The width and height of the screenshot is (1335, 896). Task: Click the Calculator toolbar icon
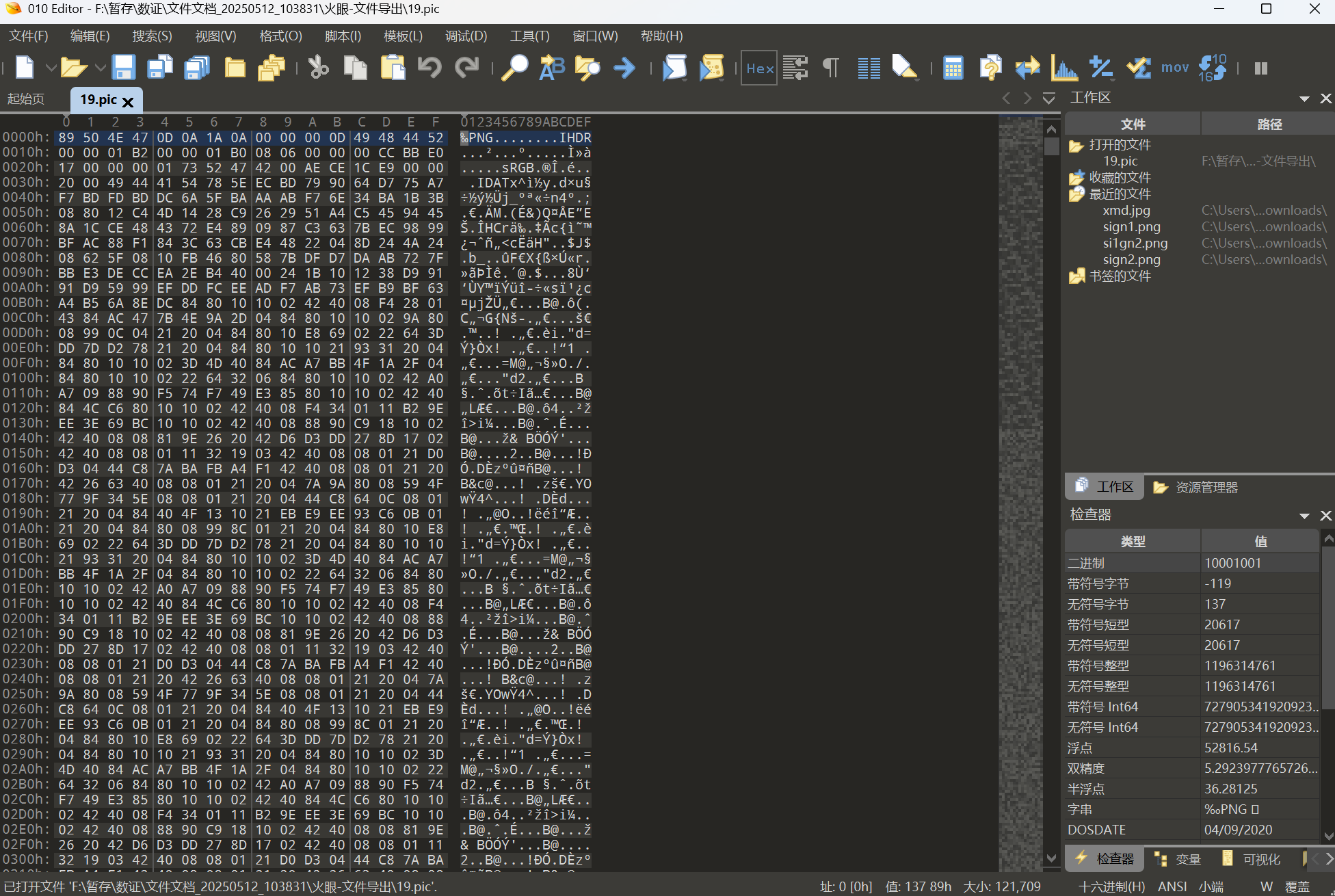[953, 68]
